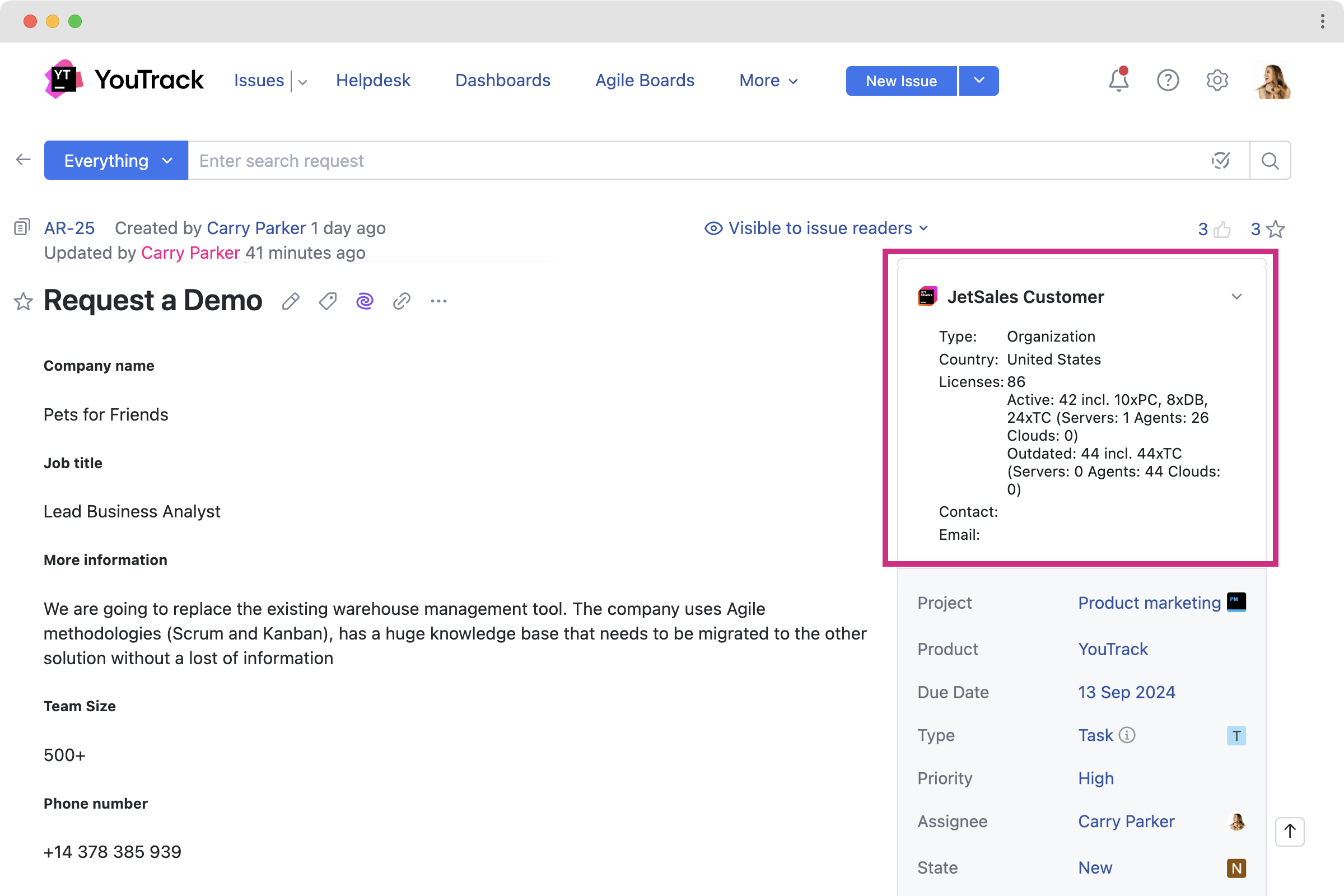The image size is (1344, 896).
Task: Collapse the JetSales Customer panel chevron
Action: 1236,297
